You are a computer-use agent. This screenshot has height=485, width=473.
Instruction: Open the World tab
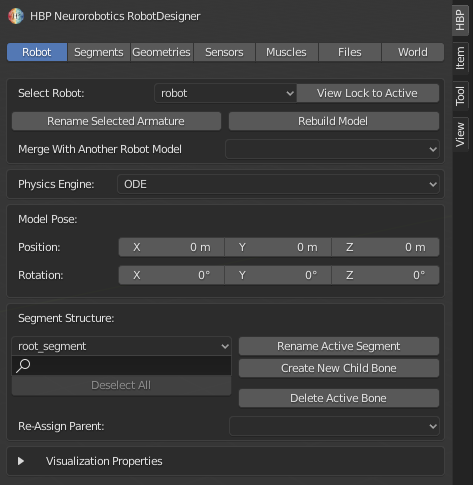click(x=413, y=52)
